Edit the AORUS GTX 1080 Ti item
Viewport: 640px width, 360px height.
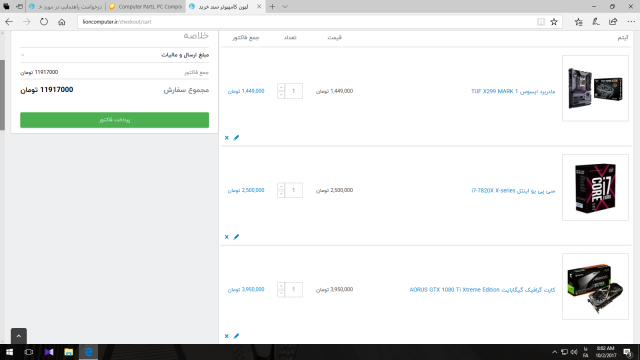(236, 336)
